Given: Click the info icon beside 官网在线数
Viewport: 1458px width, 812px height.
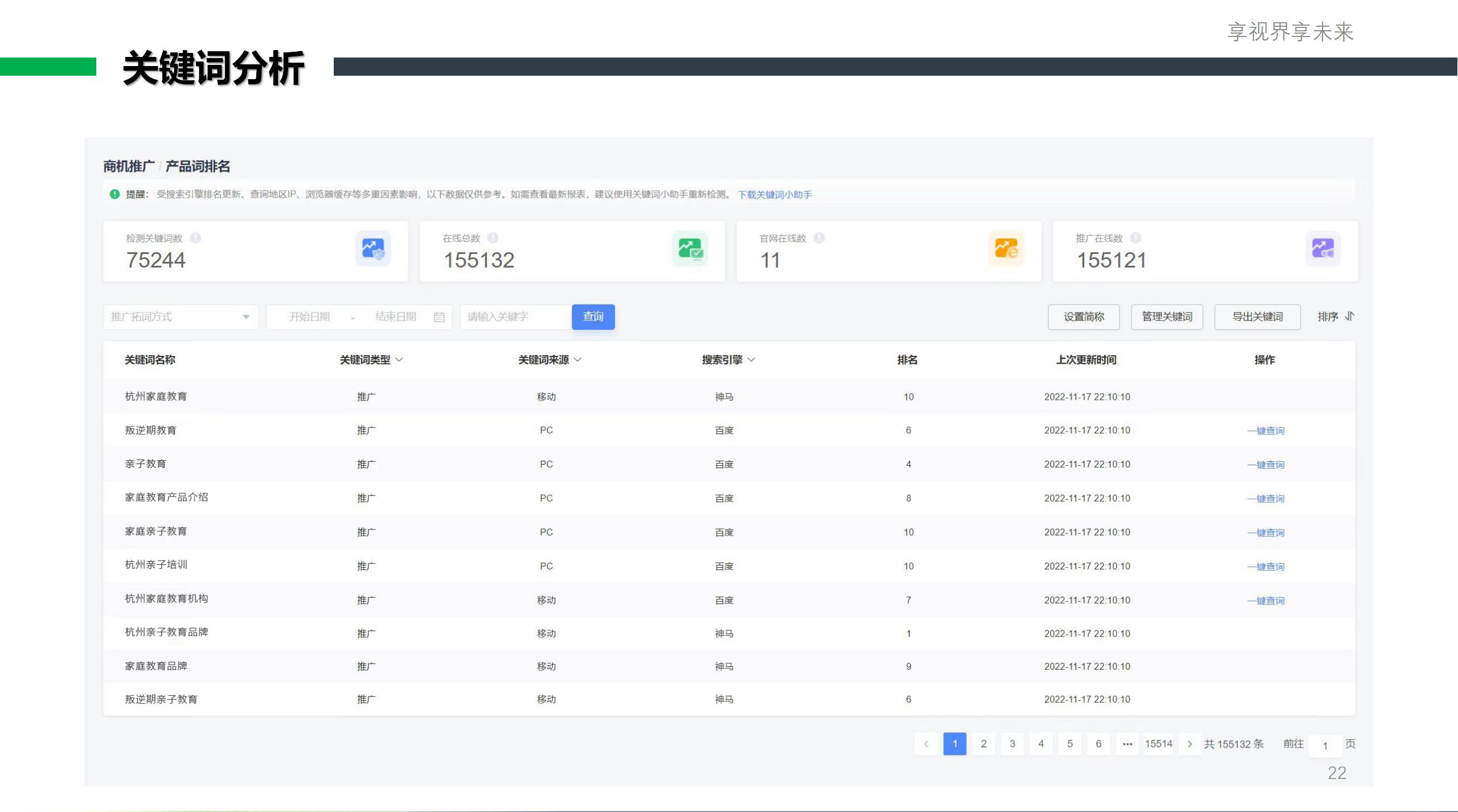Looking at the screenshot, I should click(819, 238).
